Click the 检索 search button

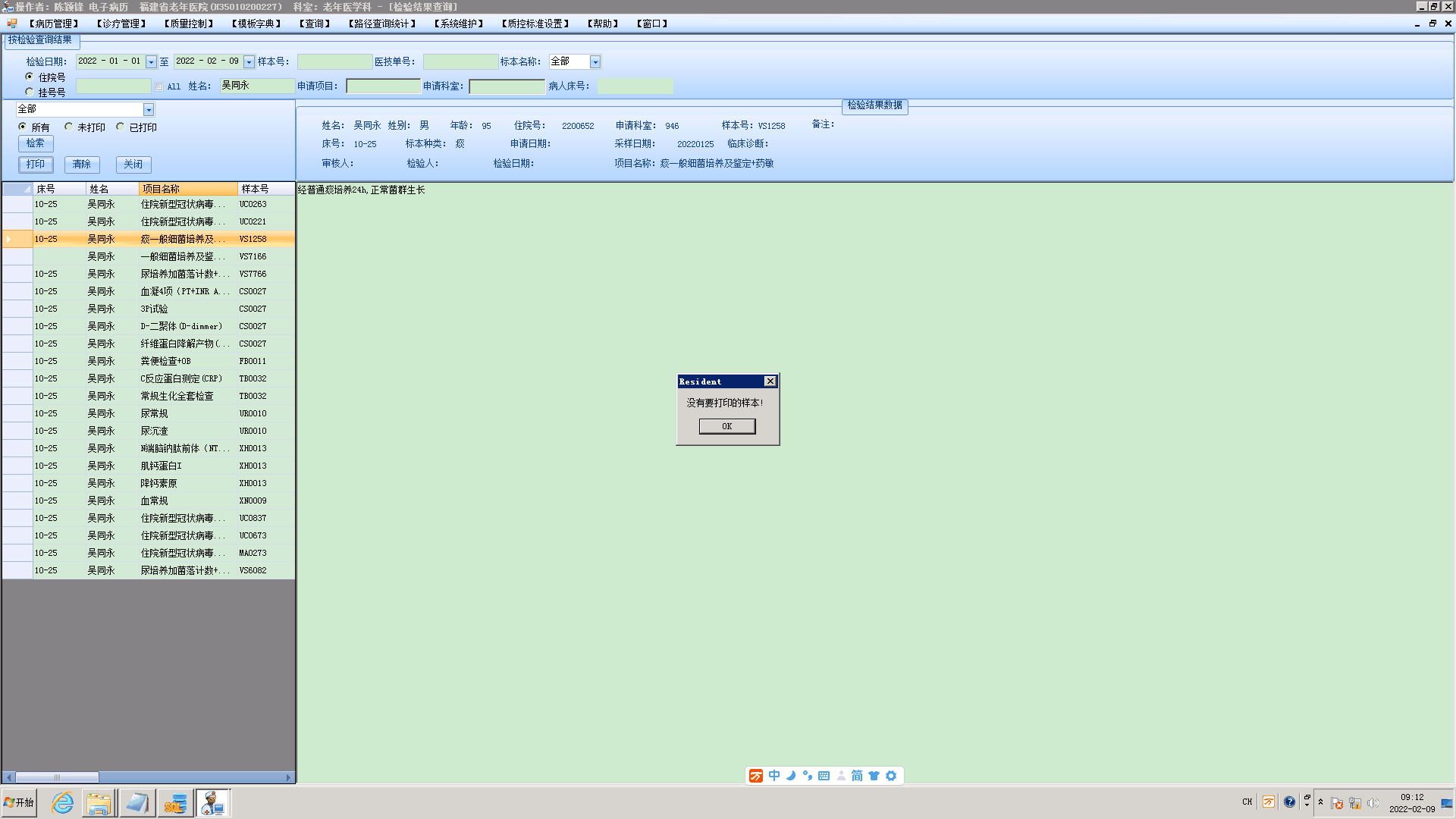36,143
